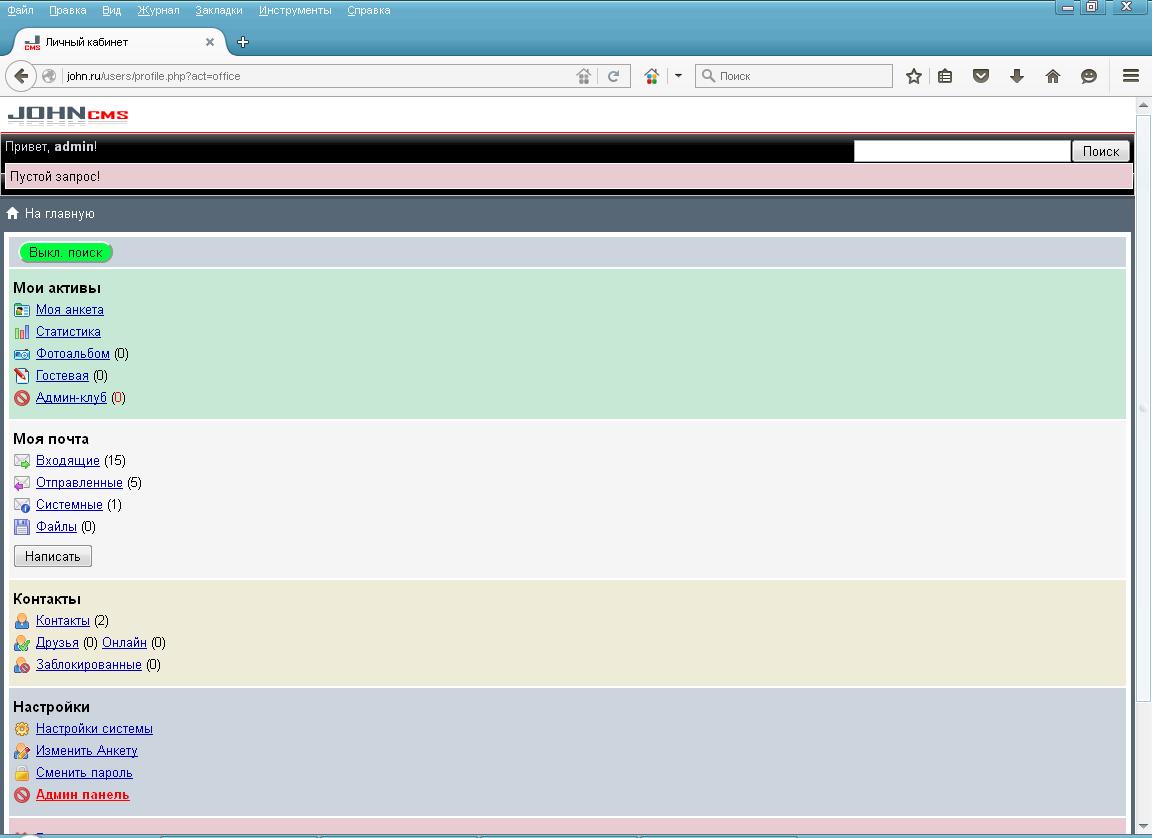The image size is (1152, 838).
Task: Click the Отправленные envelope icon
Action: pos(22,483)
